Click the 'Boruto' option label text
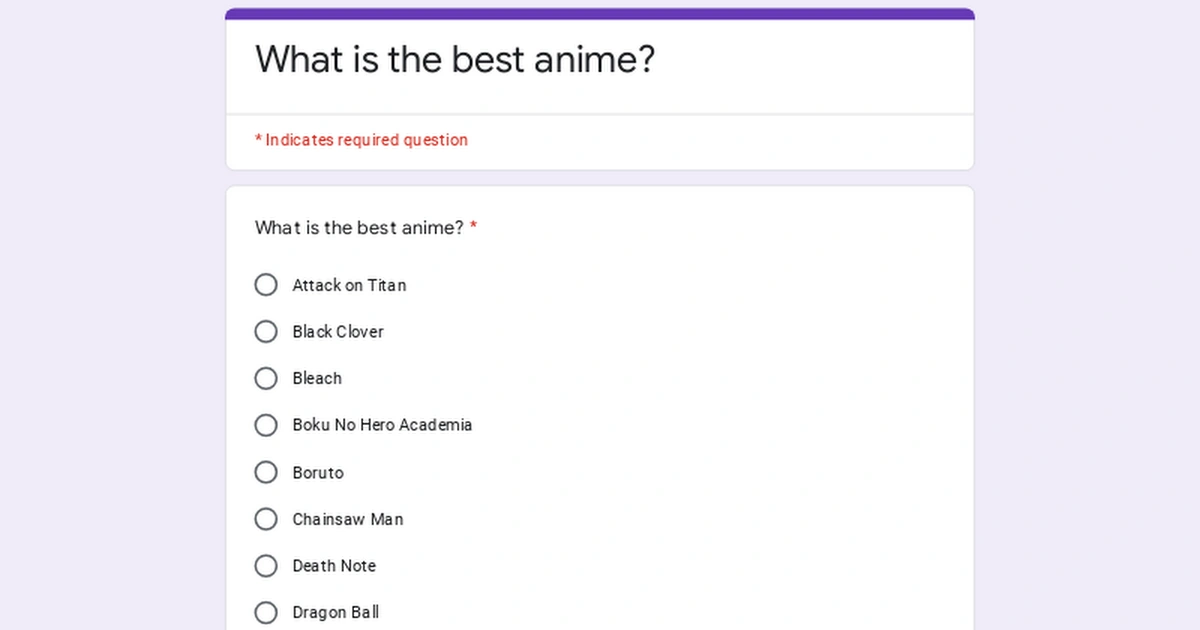The width and height of the screenshot is (1200, 630). pos(318,472)
